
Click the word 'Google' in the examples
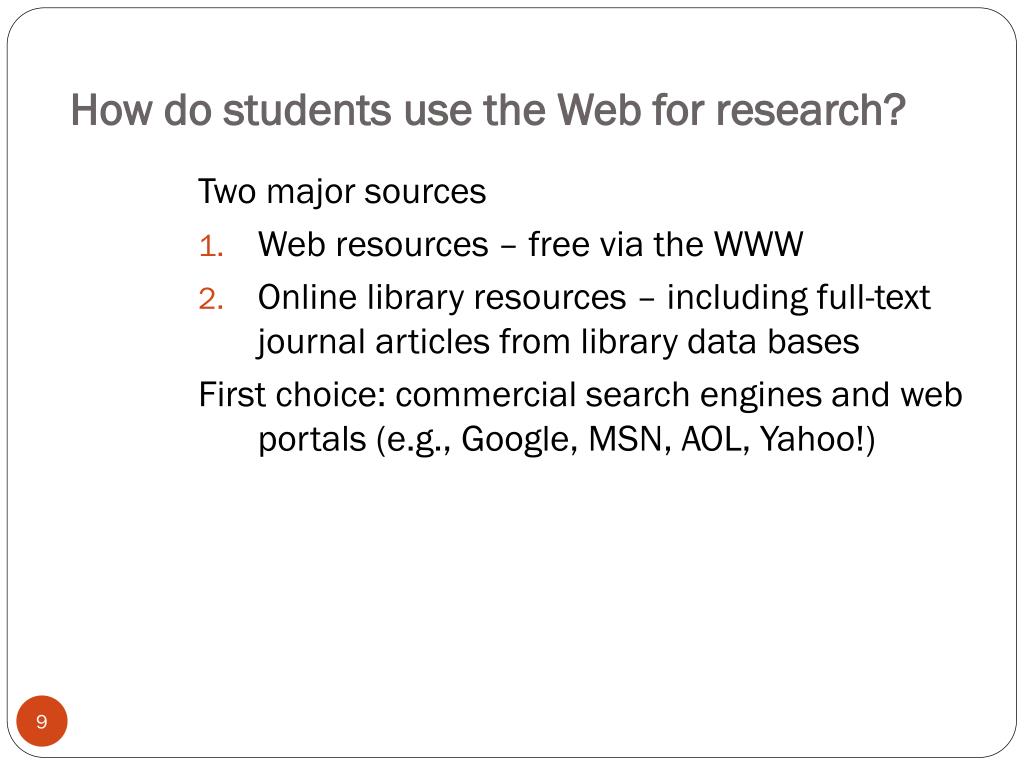(519, 440)
